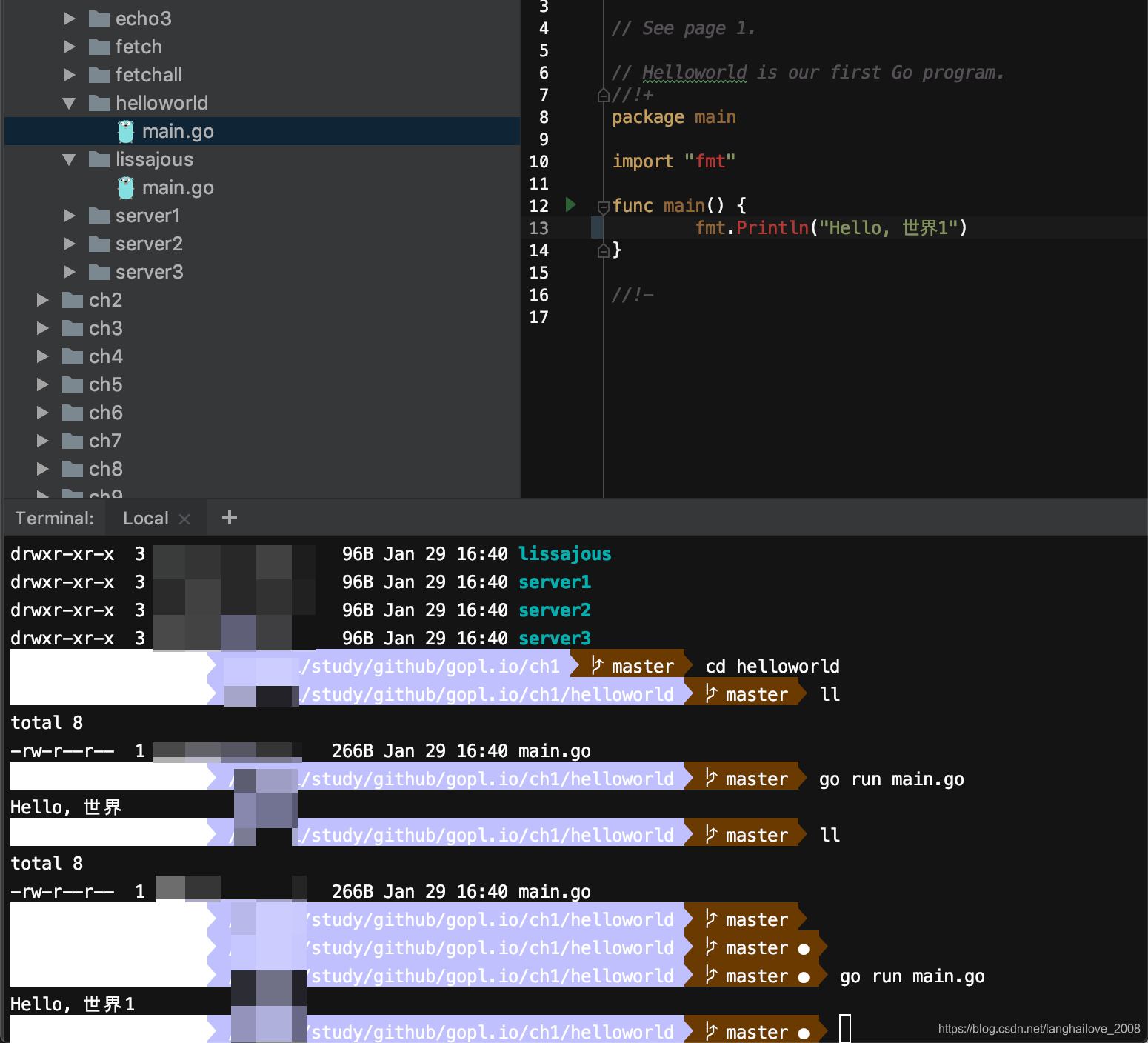Select the server3 folder icon
The width and height of the screenshot is (1148, 1043).
(99, 272)
